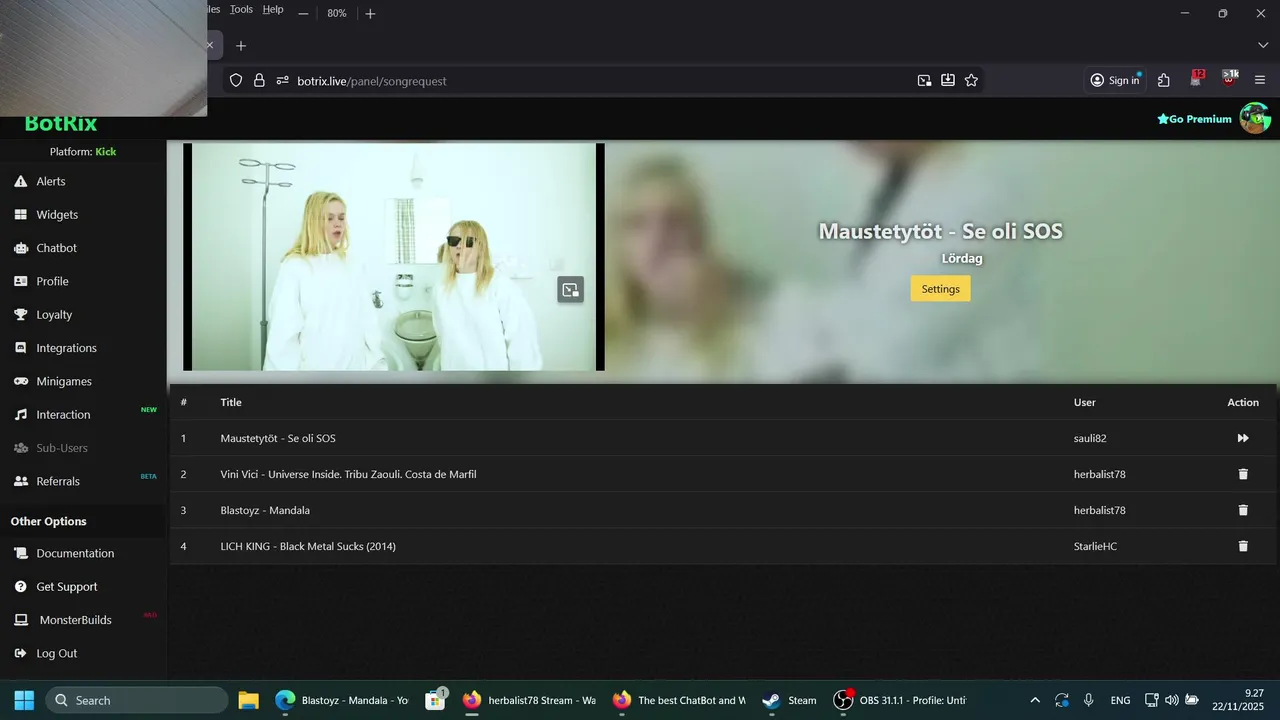
Task: Open the browser extensions puzzle icon
Action: tap(1164, 80)
